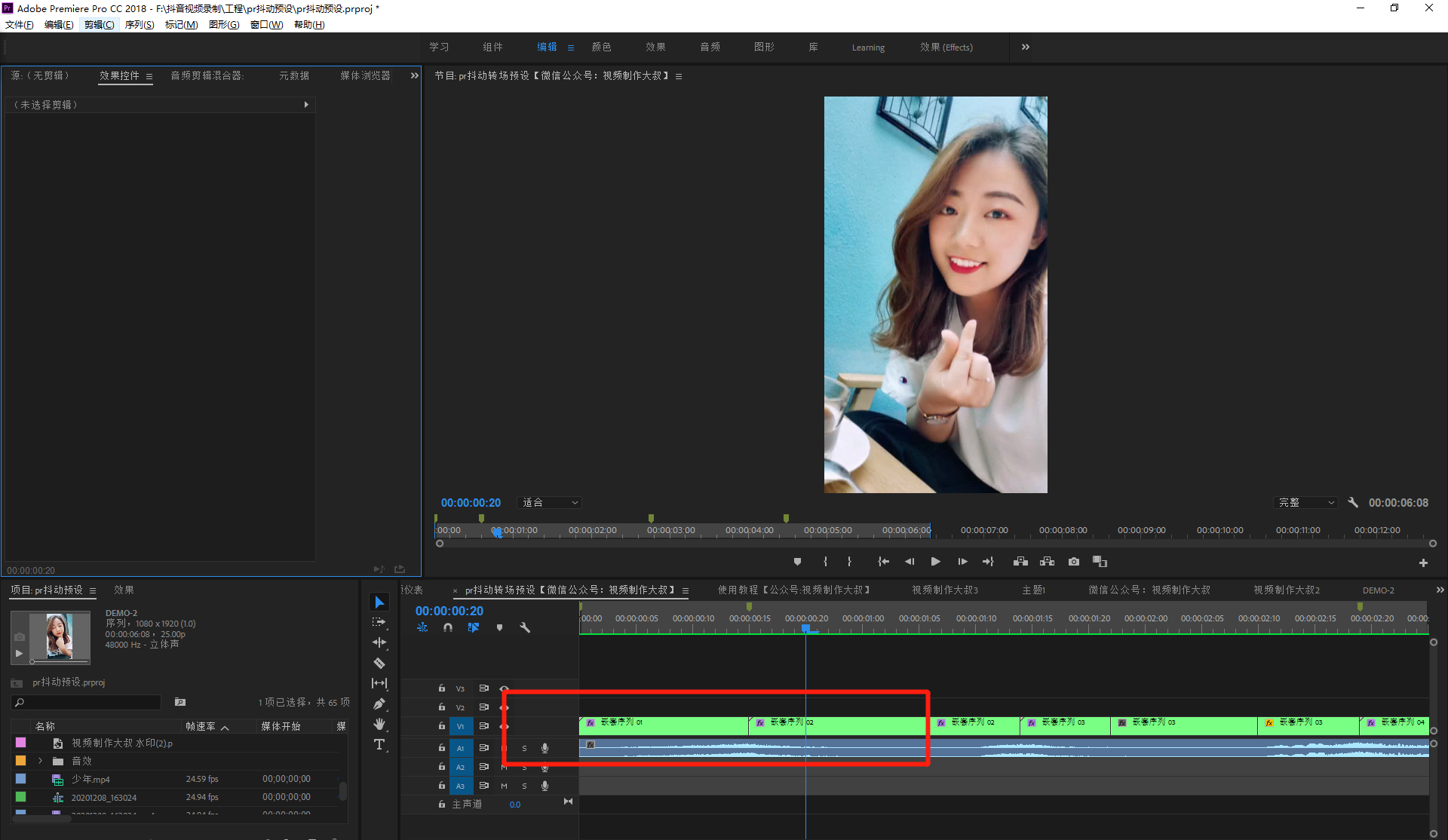Select Track Select Forward tool
This screenshot has width=1448, height=840.
pyautogui.click(x=379, y=622)
